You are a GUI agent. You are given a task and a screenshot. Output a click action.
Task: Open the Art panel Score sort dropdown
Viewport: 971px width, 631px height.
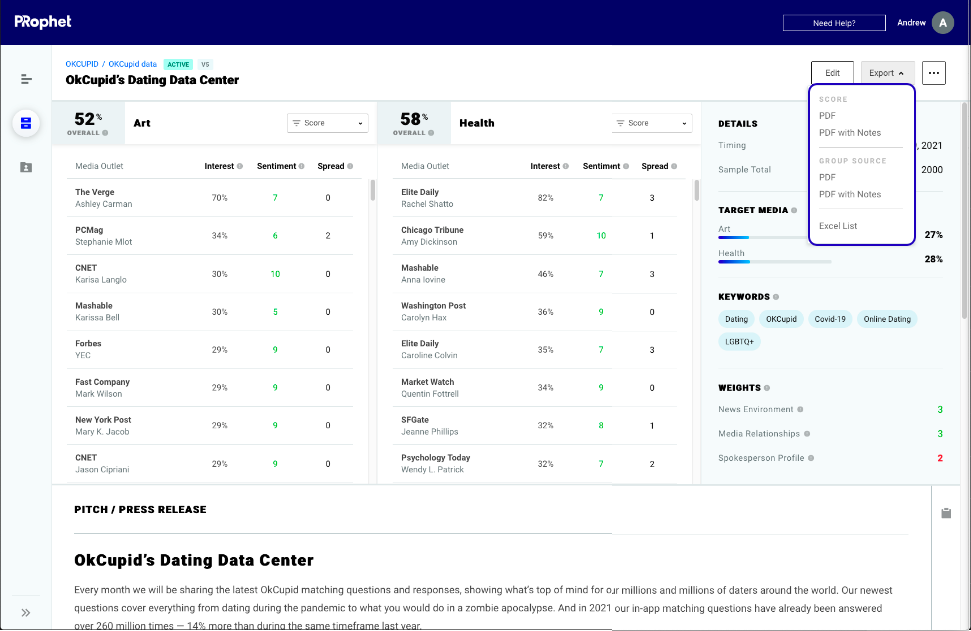coord(328,123)
